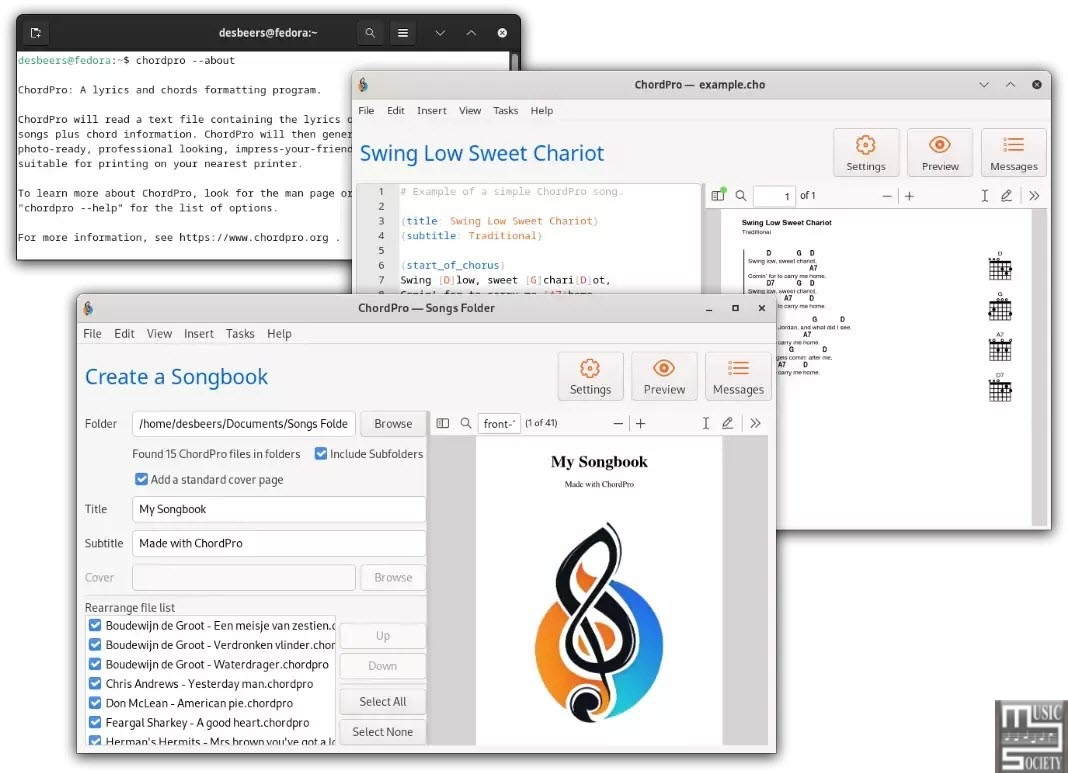Image resolution: width=1068 pixels, height=773 pixels.
Task: Toggle Include Subfolders checkbox
Action: coord(321,454)
